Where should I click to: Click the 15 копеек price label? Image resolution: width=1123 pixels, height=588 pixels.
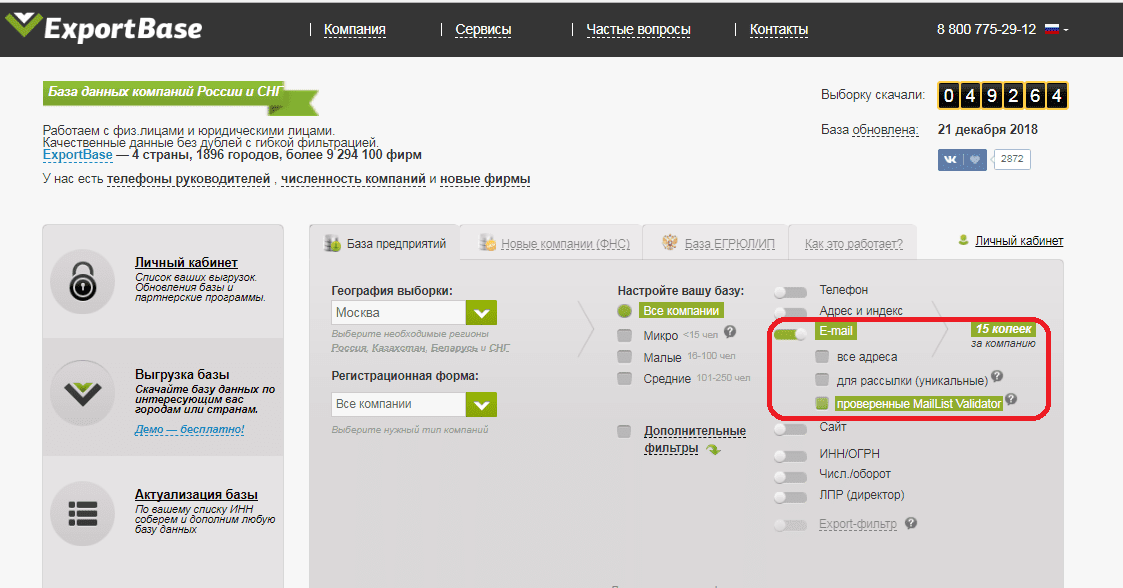(x=1003, y=329)
